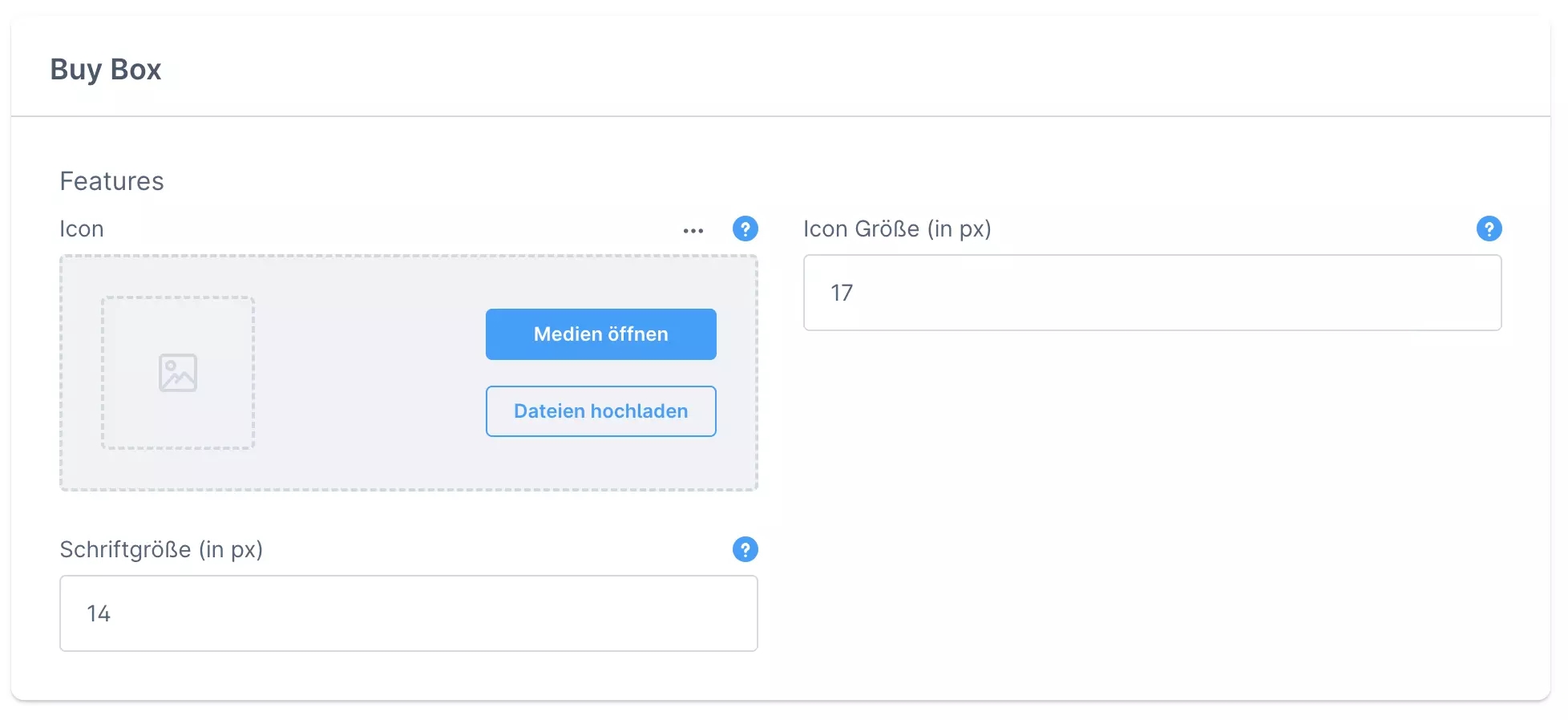The width and height of the screenshot is (1568, 720).
Task: Click the Features section heading
Action: pos(112,181)
